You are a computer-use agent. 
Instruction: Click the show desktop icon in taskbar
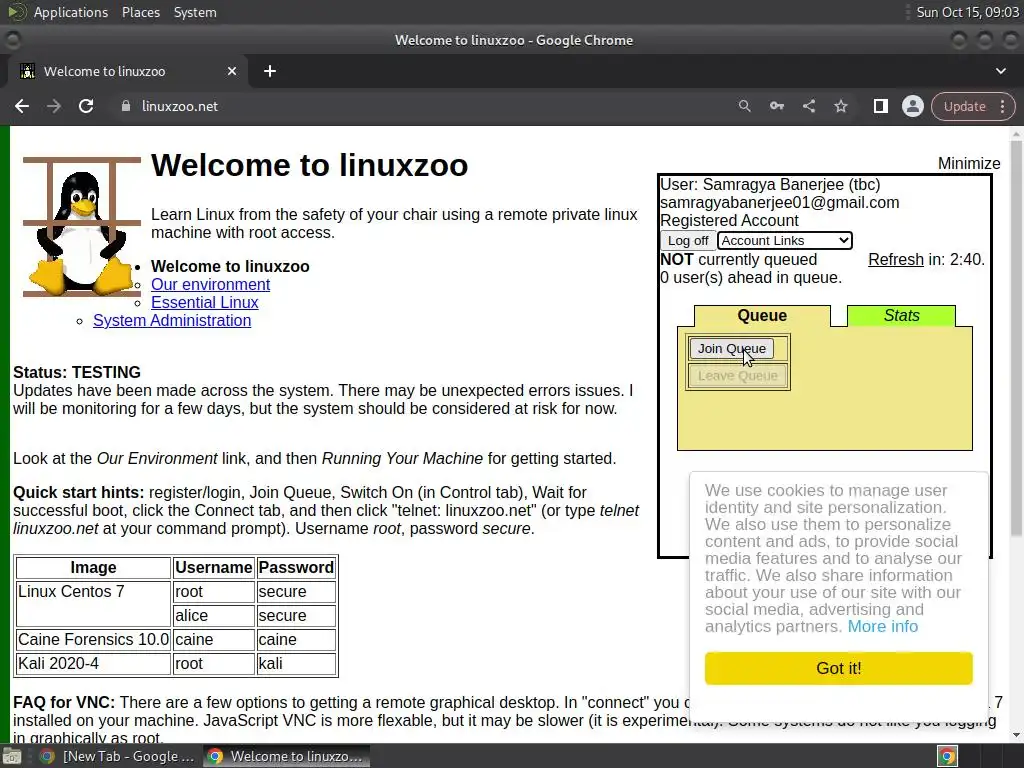coord(12,756)
